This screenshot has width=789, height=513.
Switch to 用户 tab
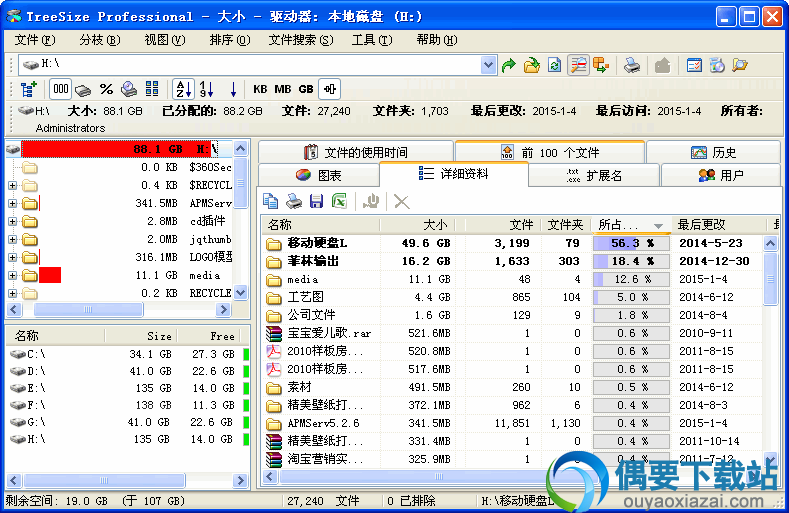pyautogui.click(x=721, y=175)
